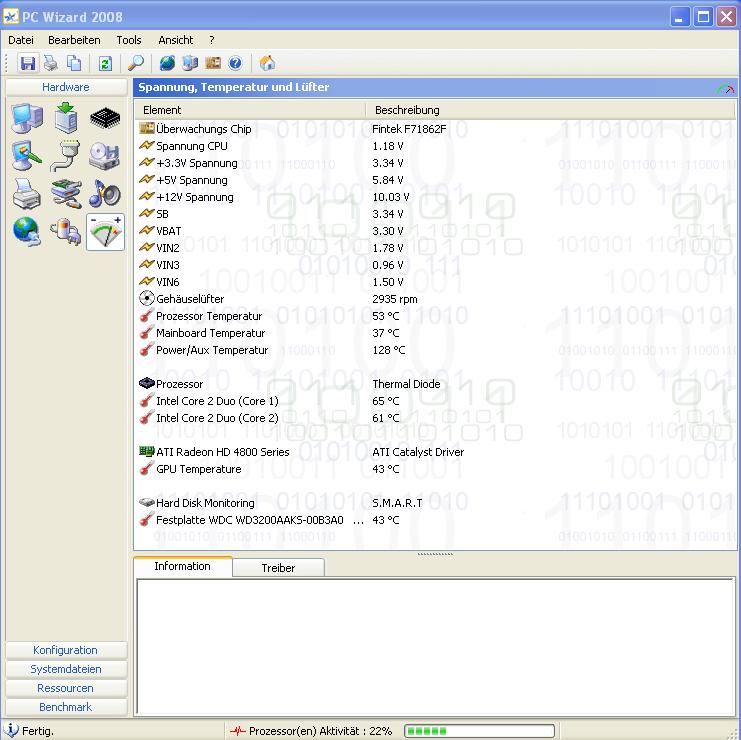Viewport: 741px width, 740px height.
Task: Open the system summary computer icon
Action: point(27,118)
